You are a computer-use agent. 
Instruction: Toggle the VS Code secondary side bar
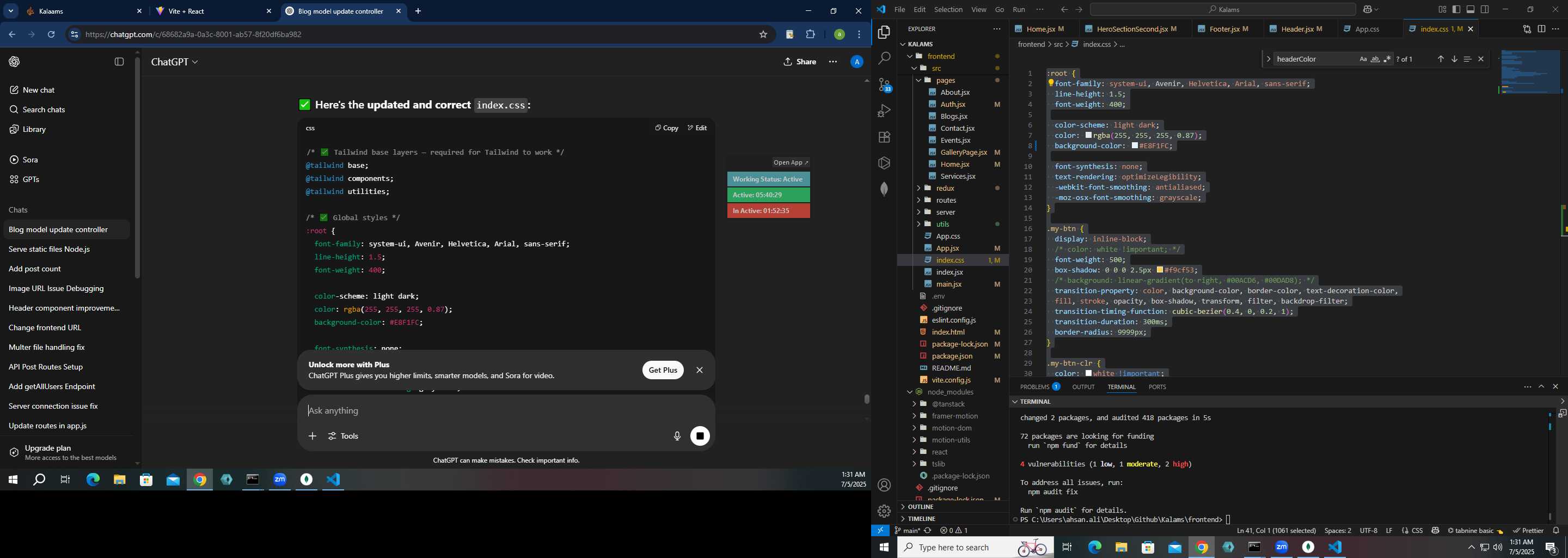(1485, 10)
